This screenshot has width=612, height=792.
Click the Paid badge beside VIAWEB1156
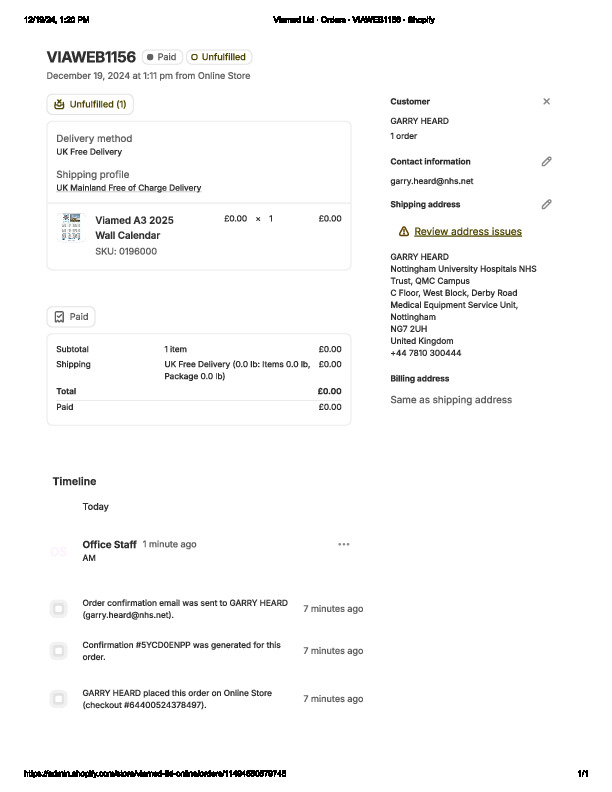(161, 57)
